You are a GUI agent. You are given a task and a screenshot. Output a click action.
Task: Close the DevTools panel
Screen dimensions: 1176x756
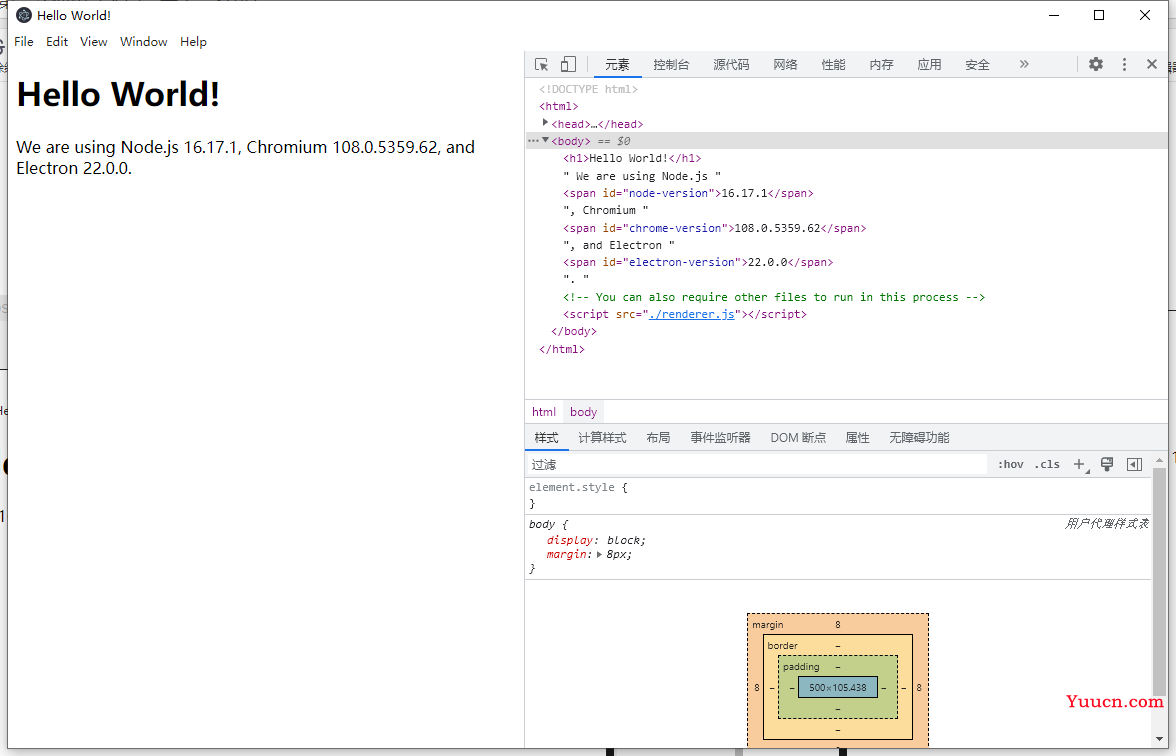[x=1152, y=64]
